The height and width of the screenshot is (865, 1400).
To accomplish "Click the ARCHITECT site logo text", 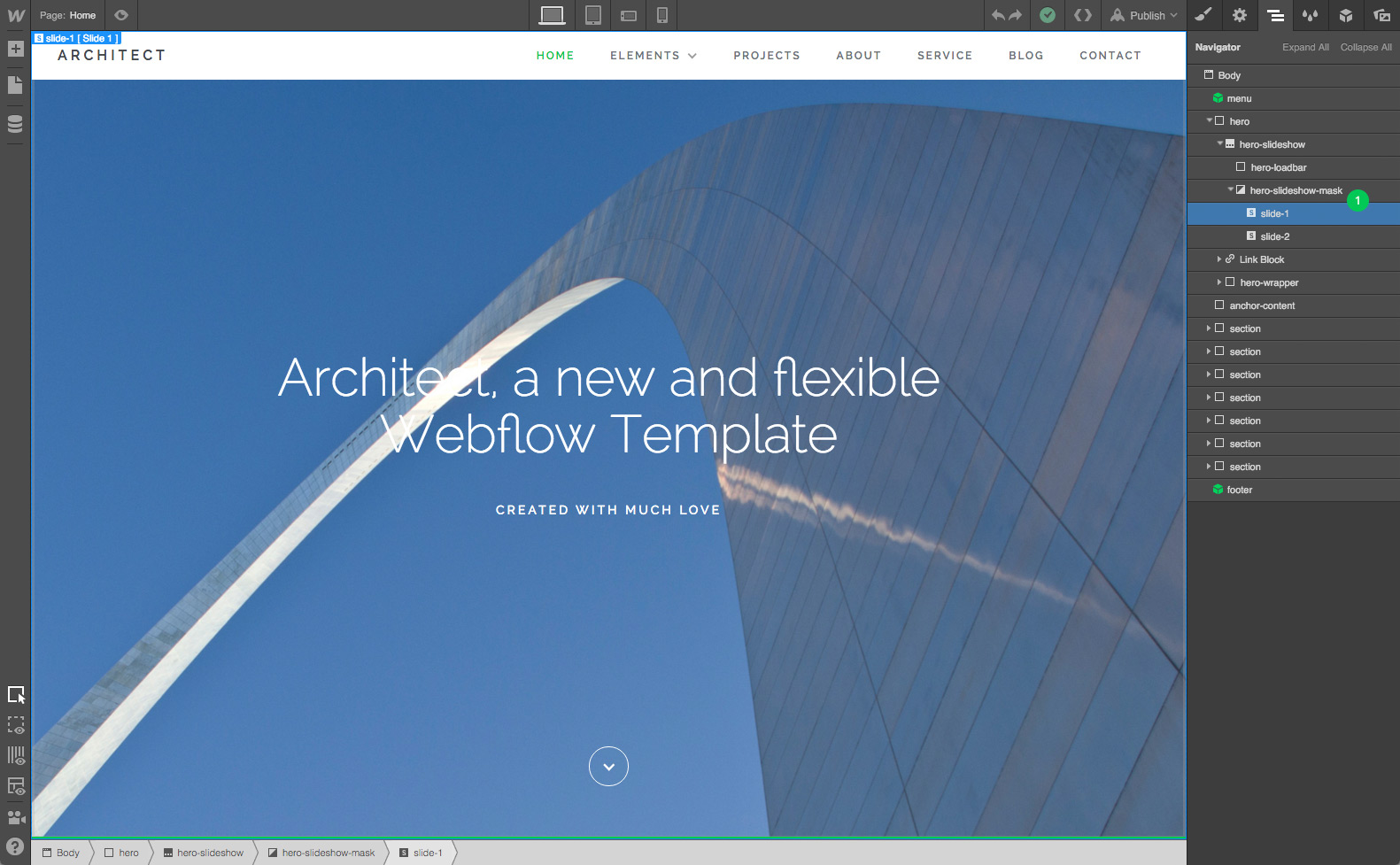I will (x=112, y=56).
